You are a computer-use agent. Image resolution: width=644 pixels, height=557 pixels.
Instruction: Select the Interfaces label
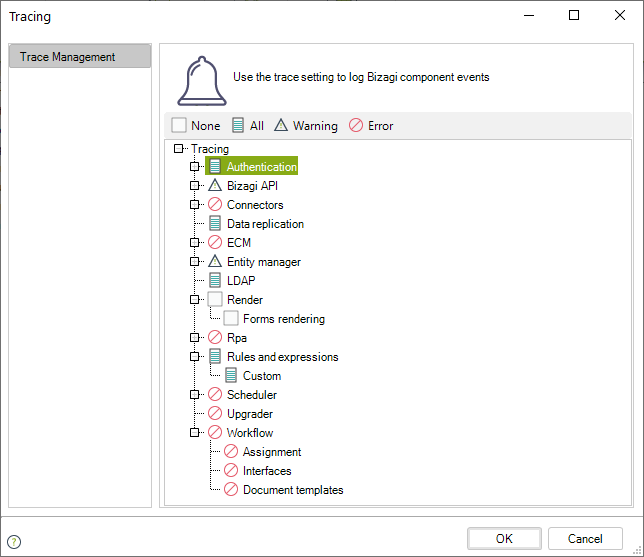(x=267, y=470)
